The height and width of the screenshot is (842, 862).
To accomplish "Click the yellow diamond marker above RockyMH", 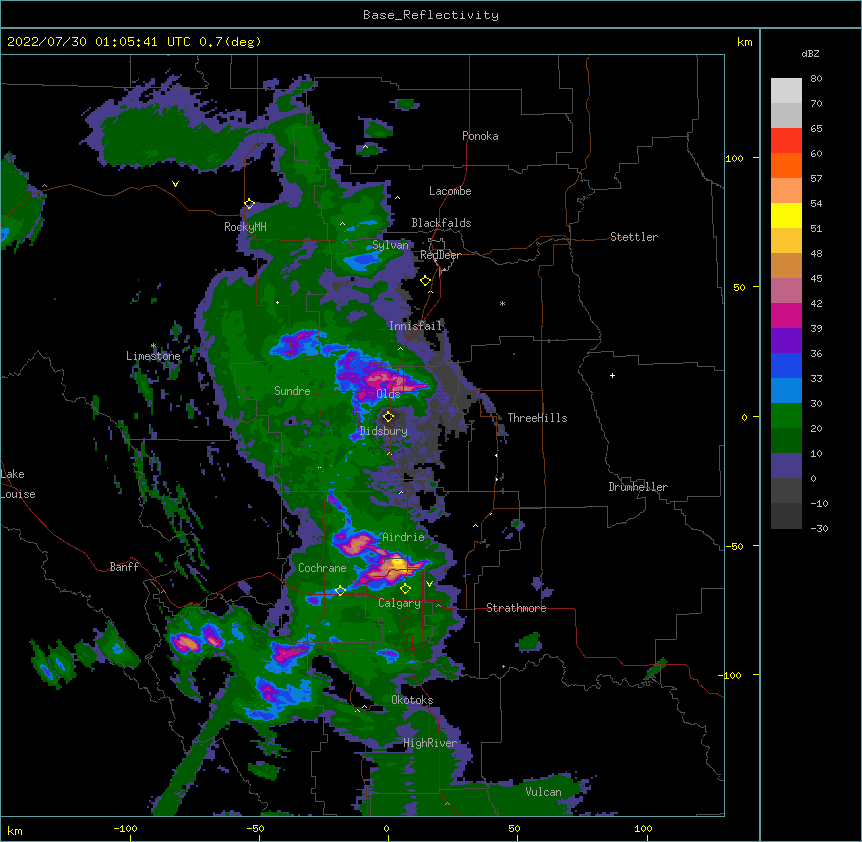I will [249, 204].
